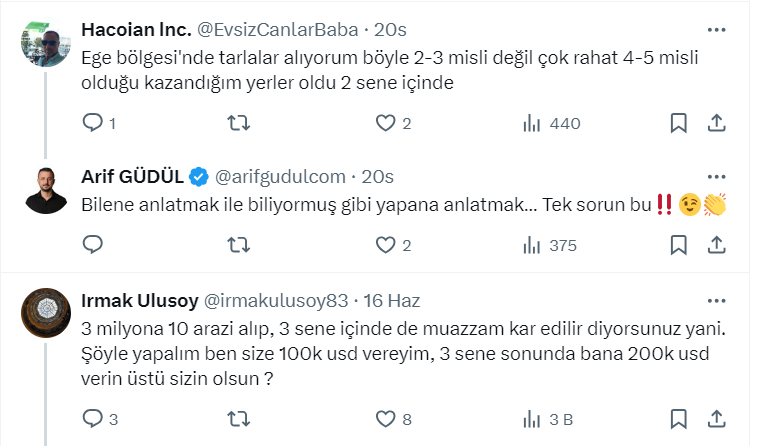
Task: Open more menu on Irmak Ulusoy tweet
Action: pos(716,299)
